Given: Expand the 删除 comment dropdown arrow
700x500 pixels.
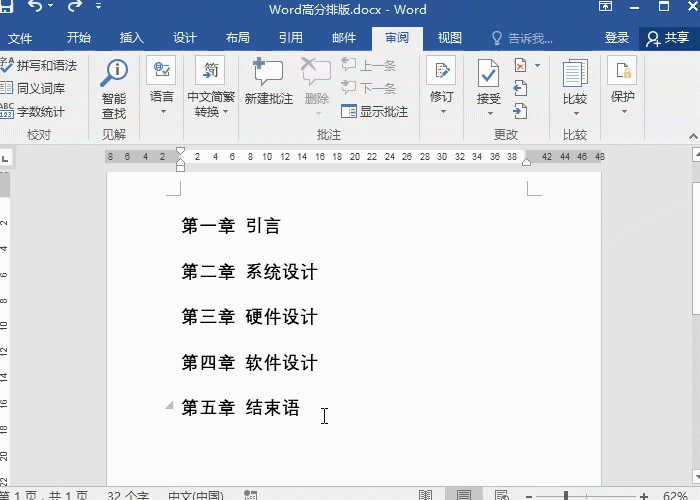Looking at the screenshot, I should 318,113.
